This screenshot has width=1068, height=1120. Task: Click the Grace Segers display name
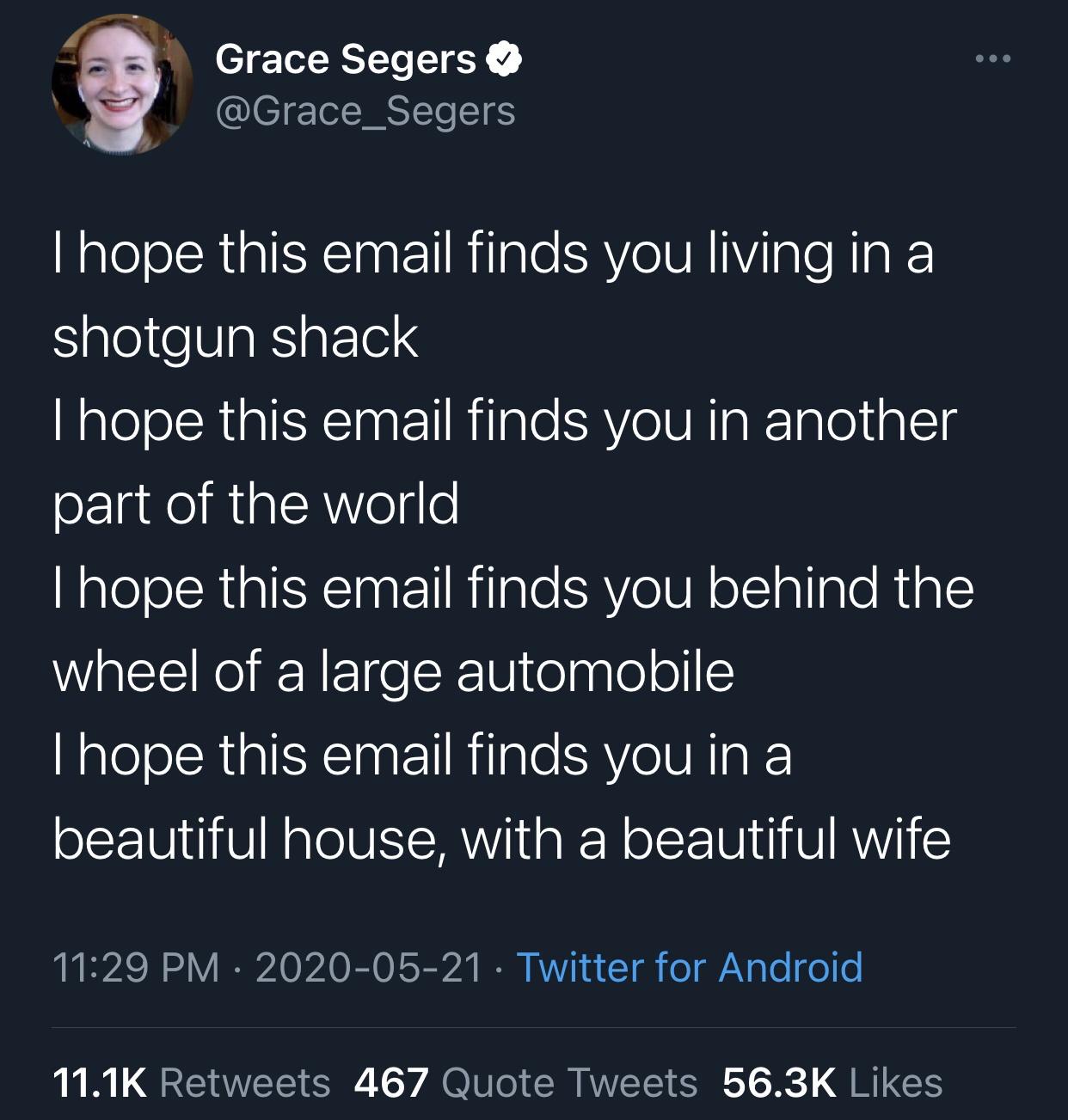click(x=345, y=59)
